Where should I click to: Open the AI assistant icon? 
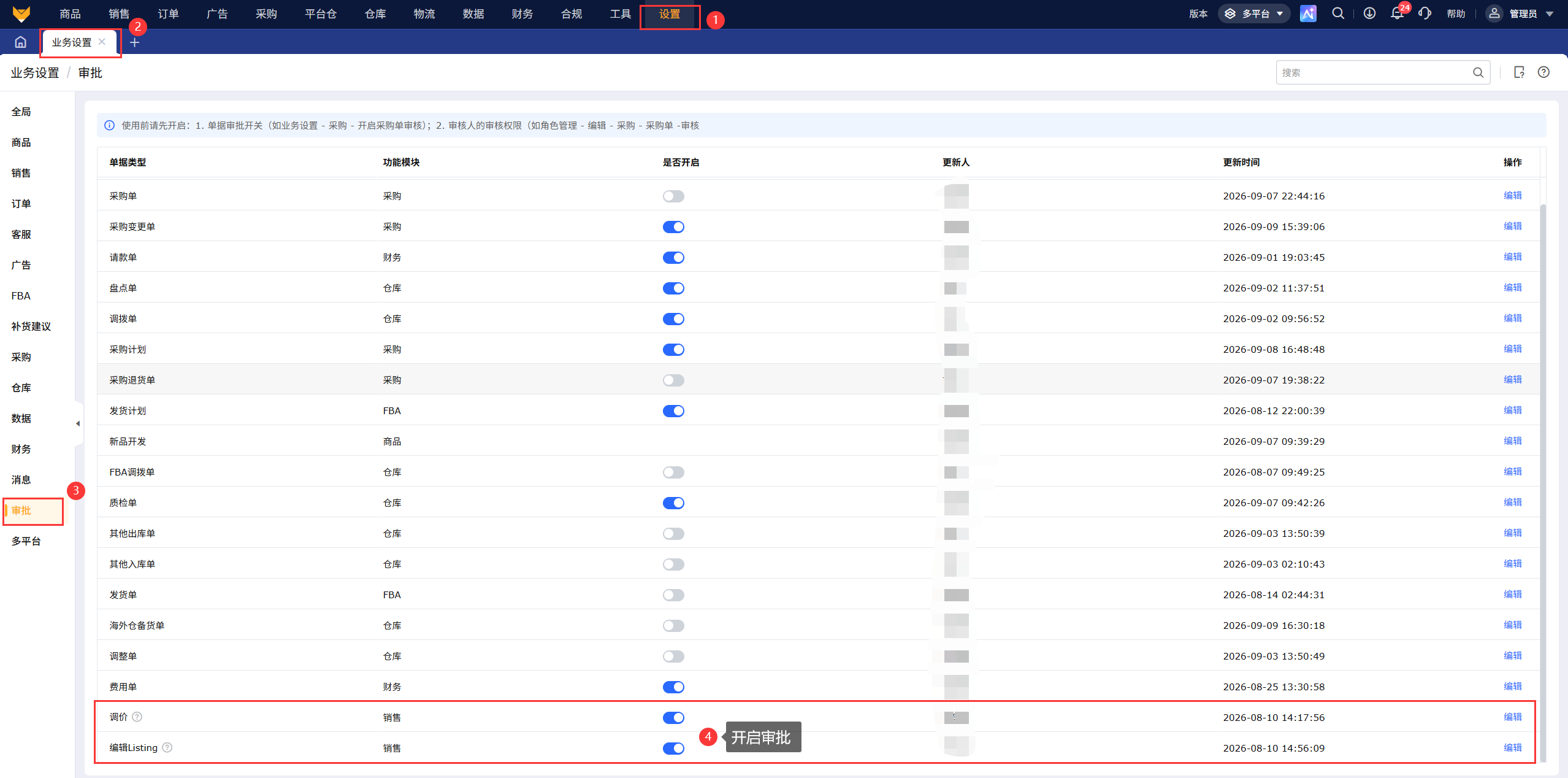tap(1308, 13)
